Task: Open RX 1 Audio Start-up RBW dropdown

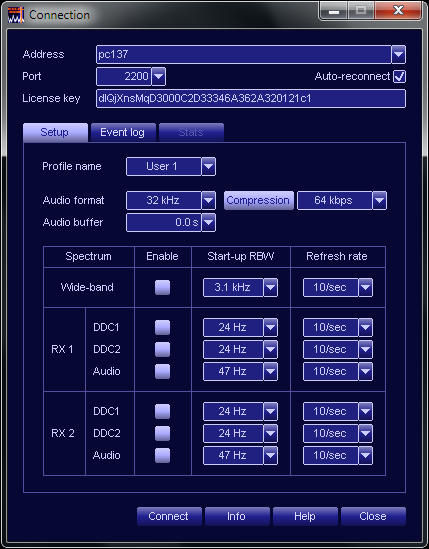Action: coord(270,371)
